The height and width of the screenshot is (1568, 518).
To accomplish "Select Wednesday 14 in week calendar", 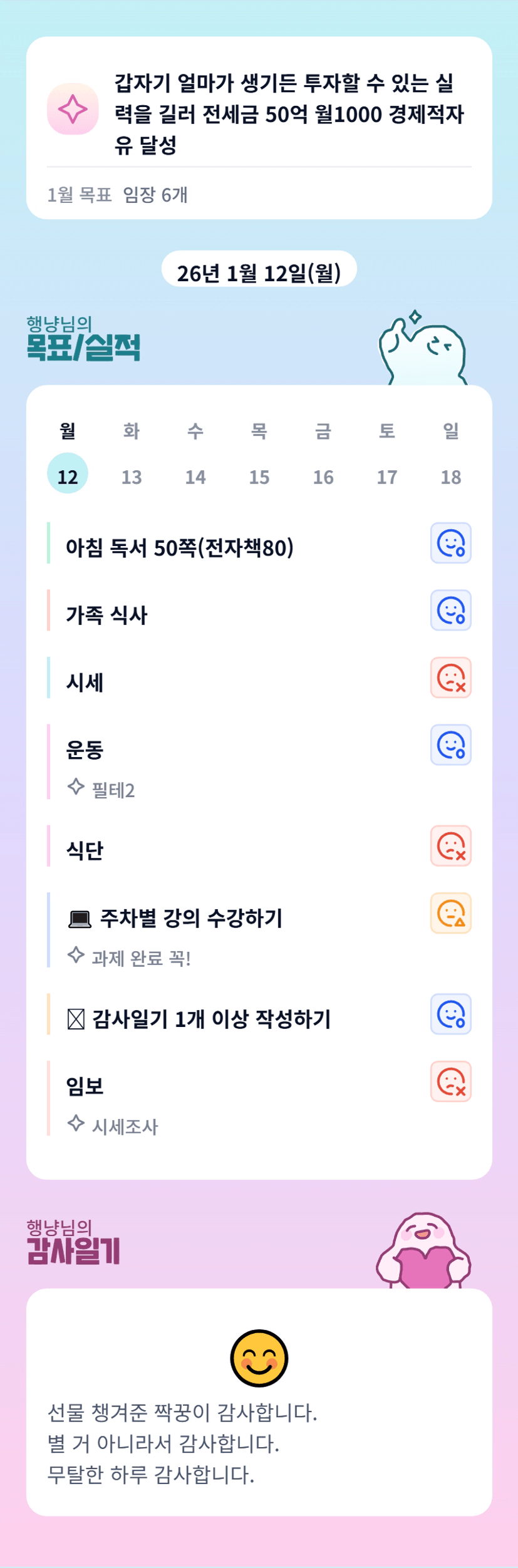I will click(195, 477).
